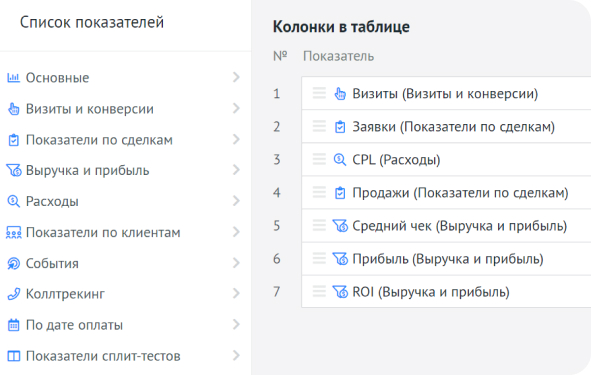Open the Расходы category label

(x=52, y=202)
